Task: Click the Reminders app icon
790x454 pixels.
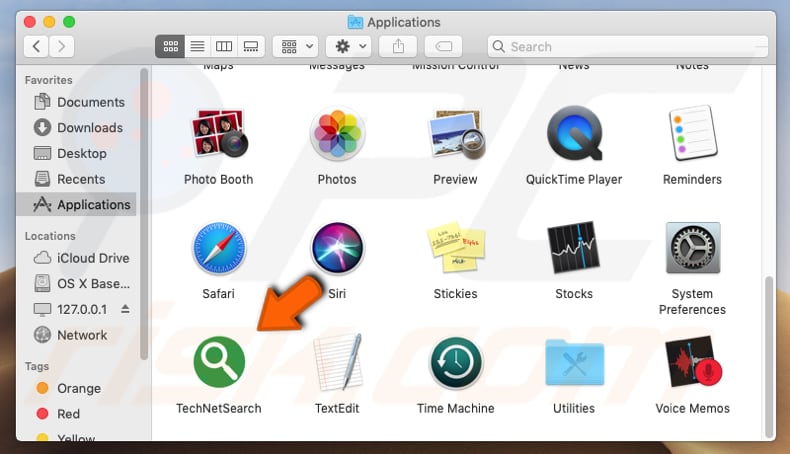Action: [693, 133]
